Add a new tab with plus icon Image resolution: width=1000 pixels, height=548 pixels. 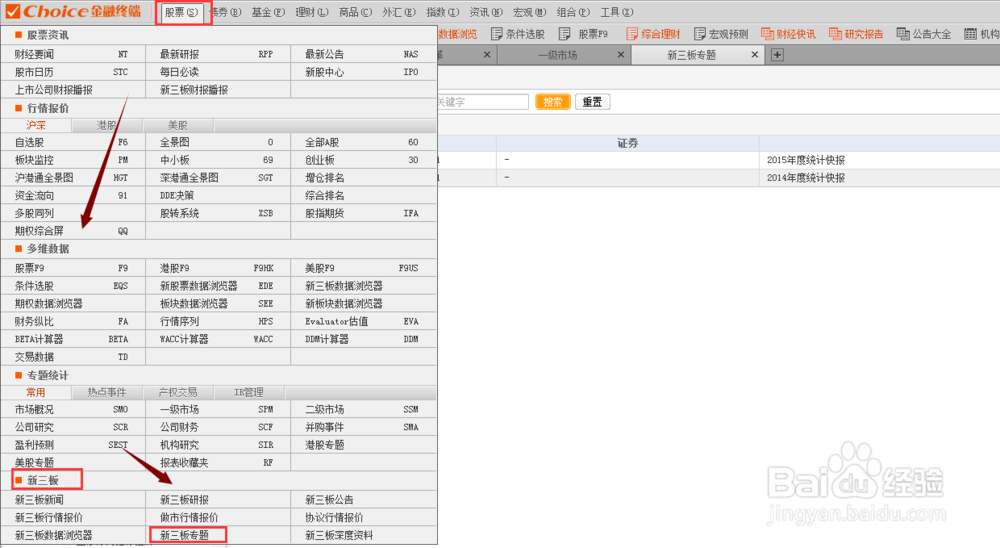777,55
